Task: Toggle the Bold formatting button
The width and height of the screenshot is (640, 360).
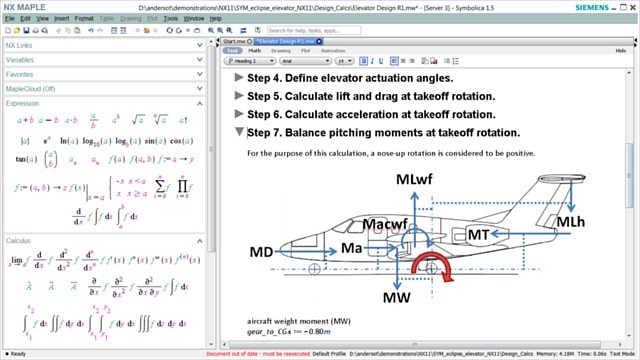Action: [363, 61]
